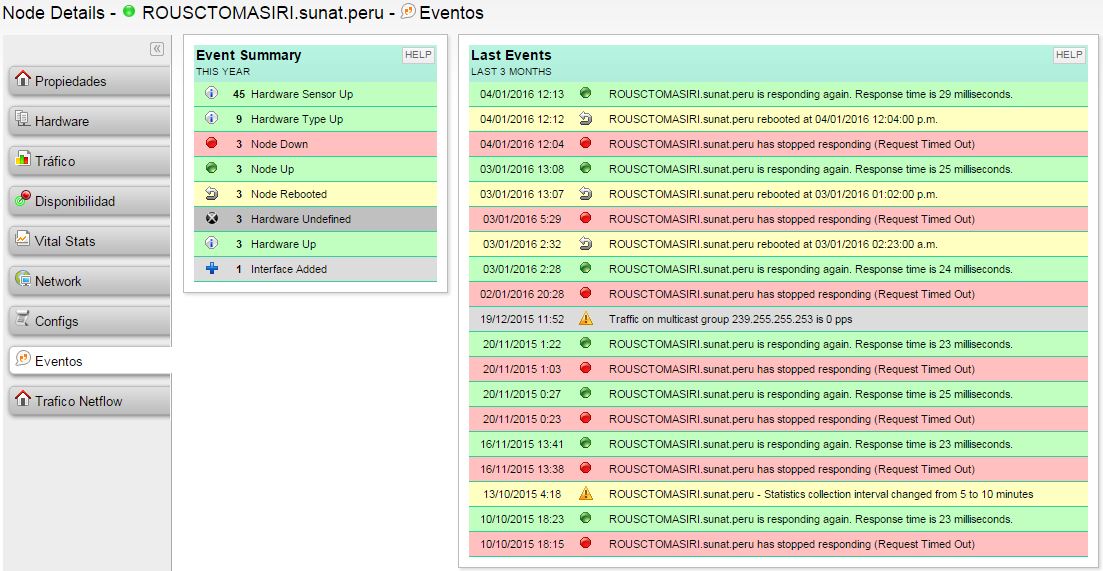1103x571 pixels.
Task: Click the 16/11/2015 13:38 stopped responding message
Action: coord(791,470)
